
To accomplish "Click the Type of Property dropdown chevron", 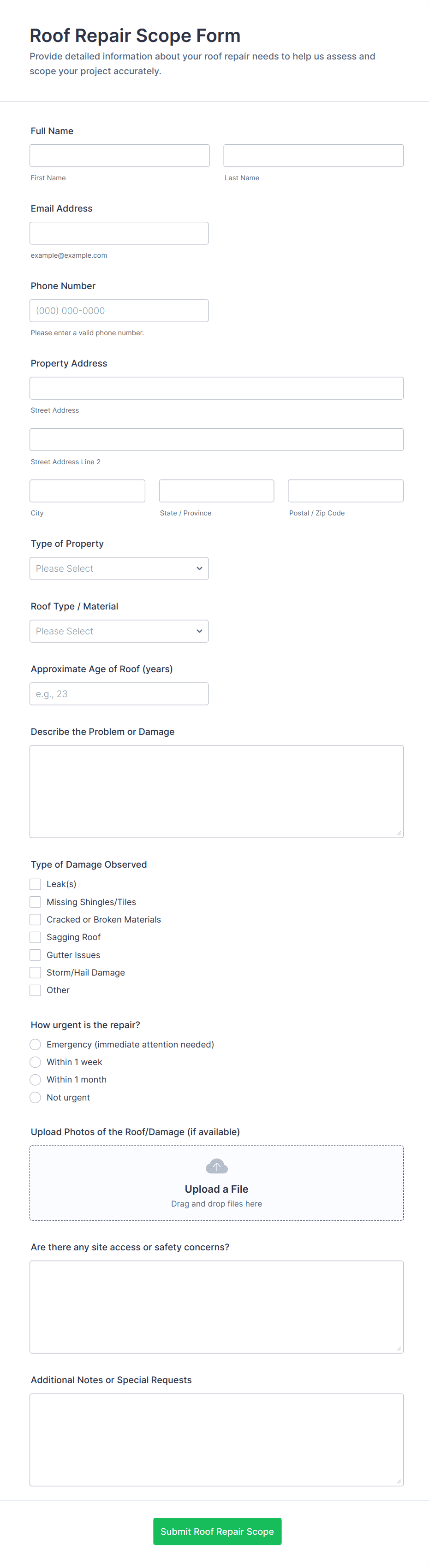I will [199, 568].
